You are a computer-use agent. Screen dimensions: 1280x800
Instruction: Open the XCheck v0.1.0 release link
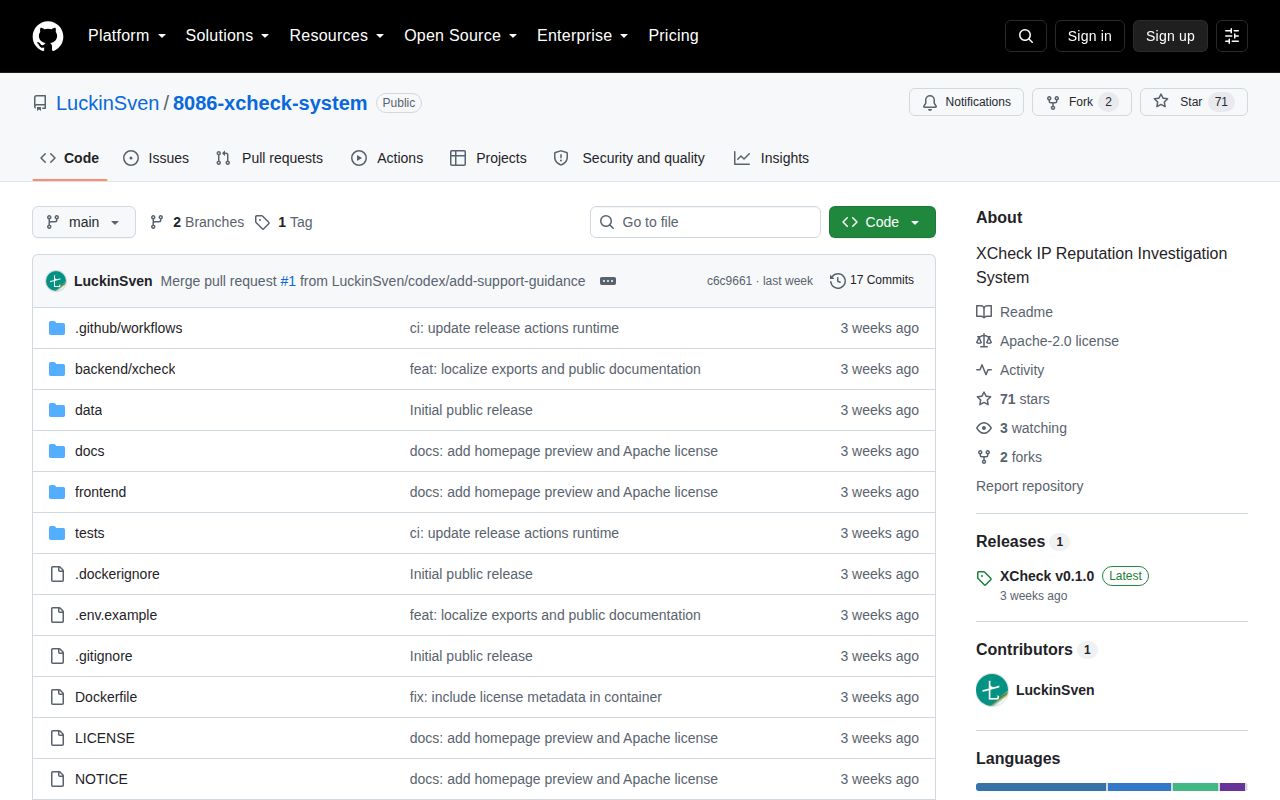1047,576
